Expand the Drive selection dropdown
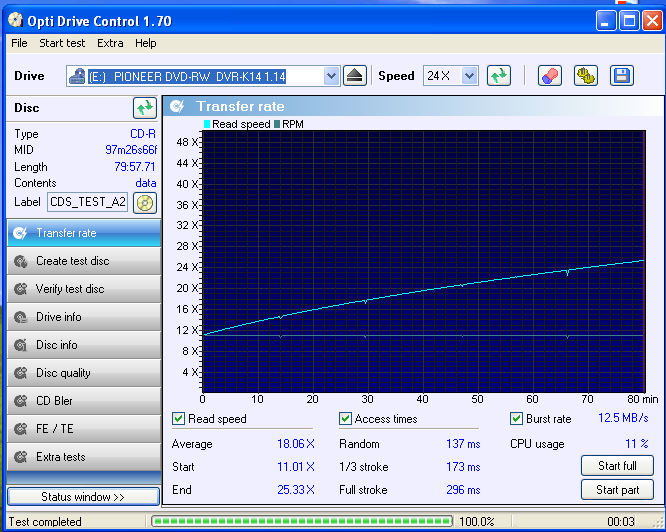 tap(331, 76)
